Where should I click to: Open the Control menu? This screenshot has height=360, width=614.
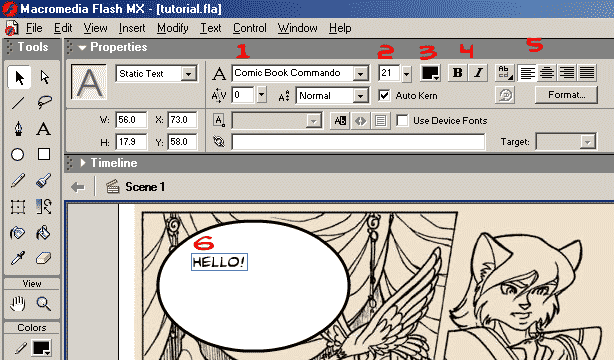click(250, 28)
